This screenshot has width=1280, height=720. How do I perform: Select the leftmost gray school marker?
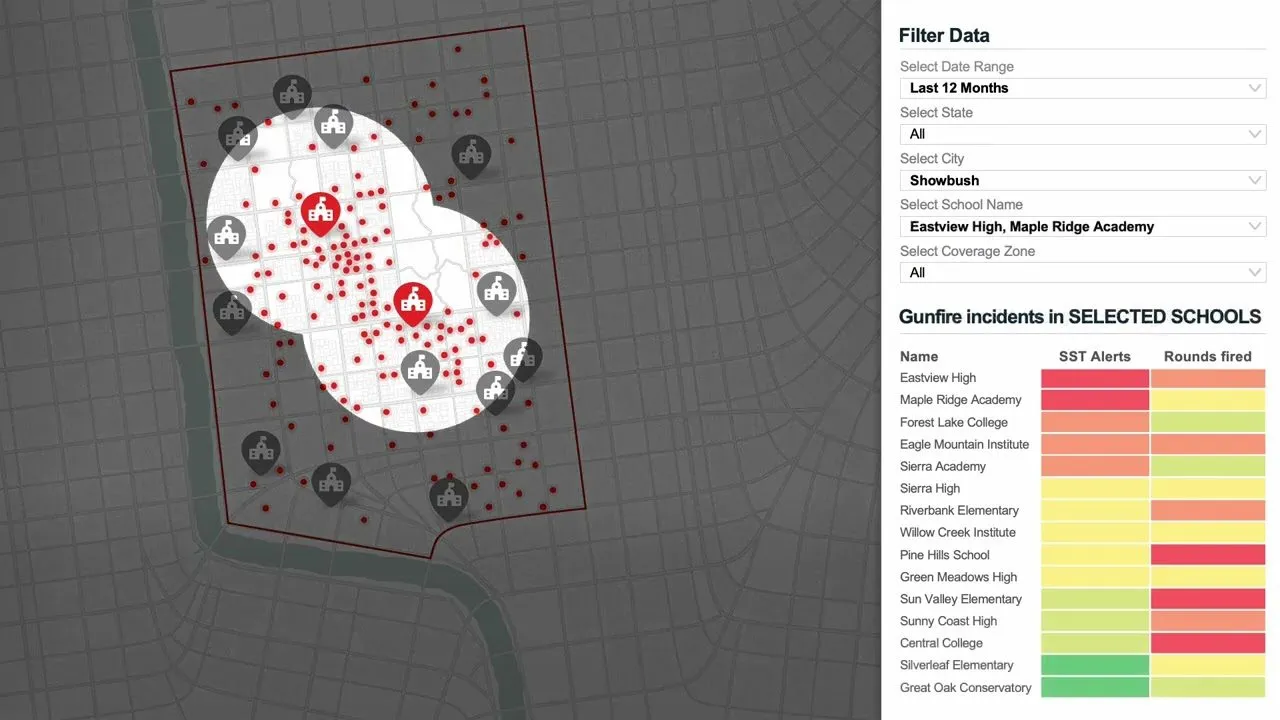pyautogui.click(x=226, y=235)
